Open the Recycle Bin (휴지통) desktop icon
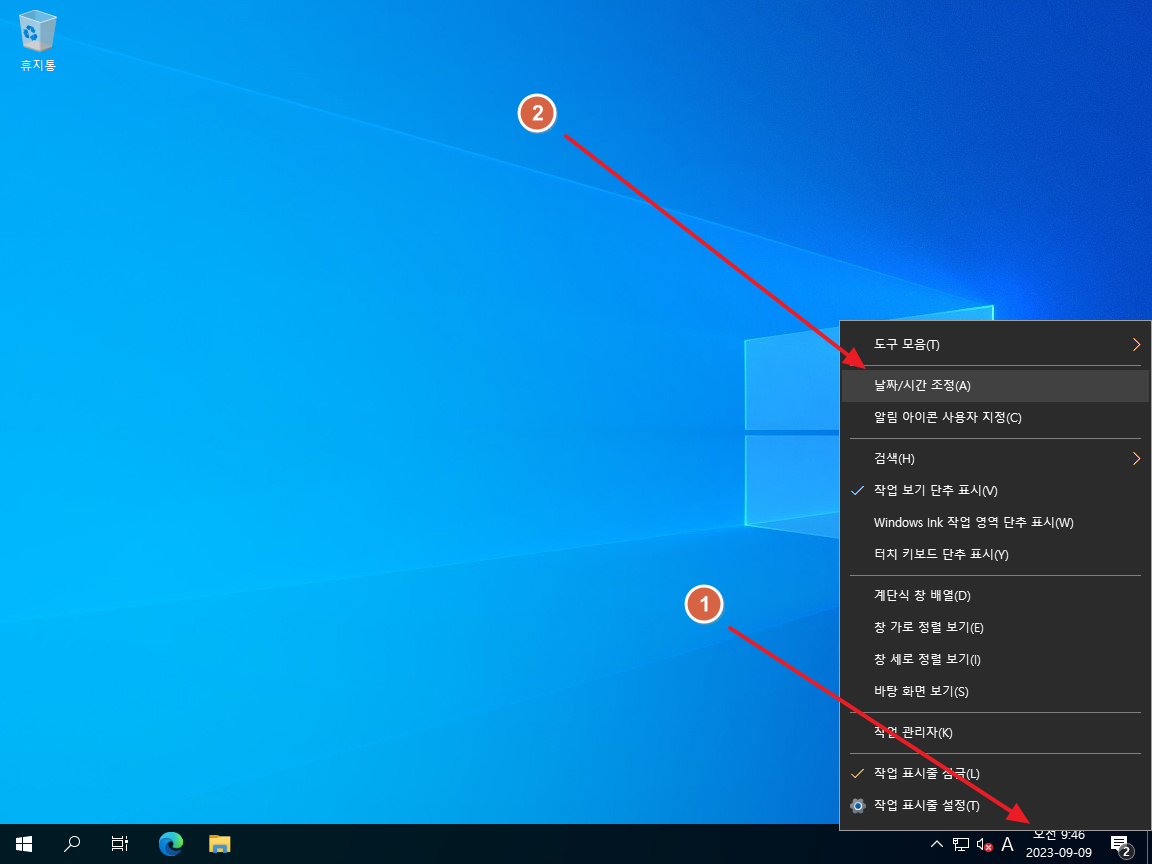The height and width of the screenshot is (864, 1152). (37, 40)
